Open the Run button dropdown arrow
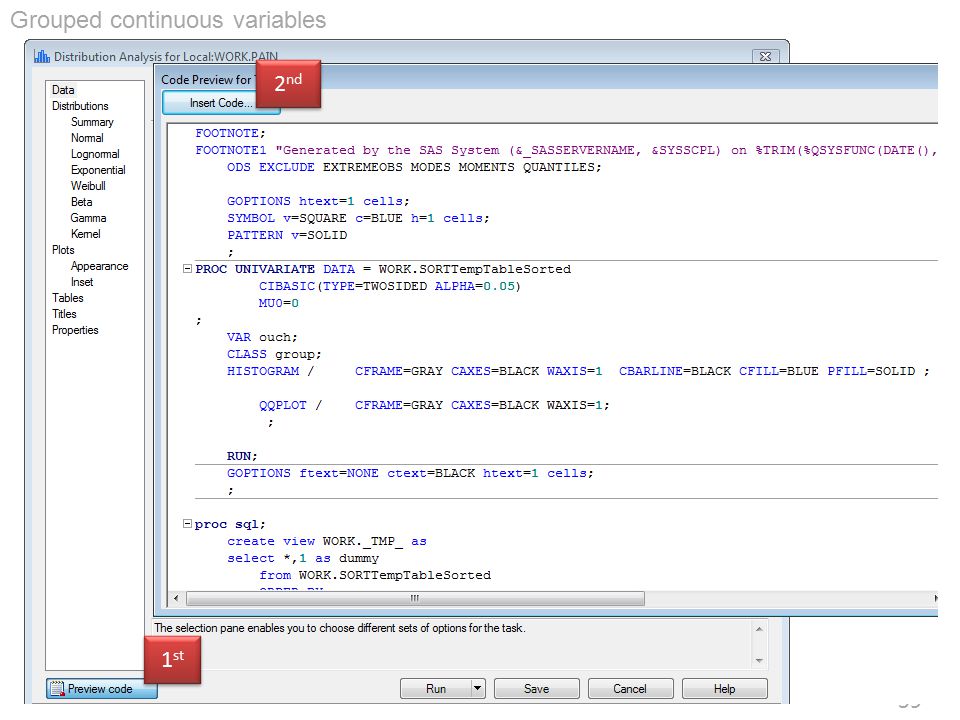Screen dimensions: 960x720 coord(478,689)
